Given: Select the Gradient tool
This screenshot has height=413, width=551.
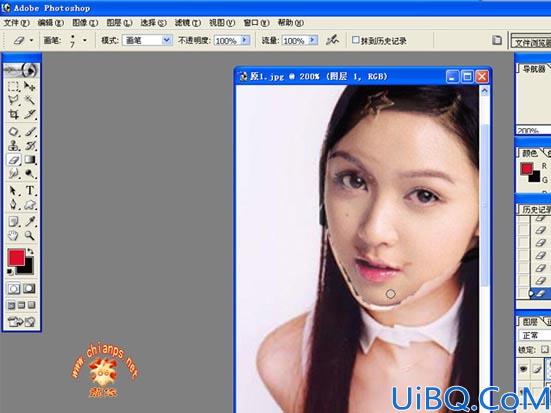Looking at the screenshot, I should point(30,160).
